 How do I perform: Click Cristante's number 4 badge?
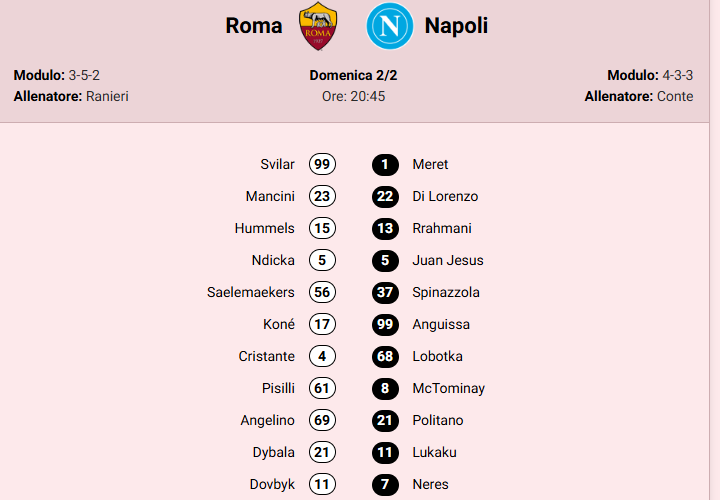click(x=322, y=357)
